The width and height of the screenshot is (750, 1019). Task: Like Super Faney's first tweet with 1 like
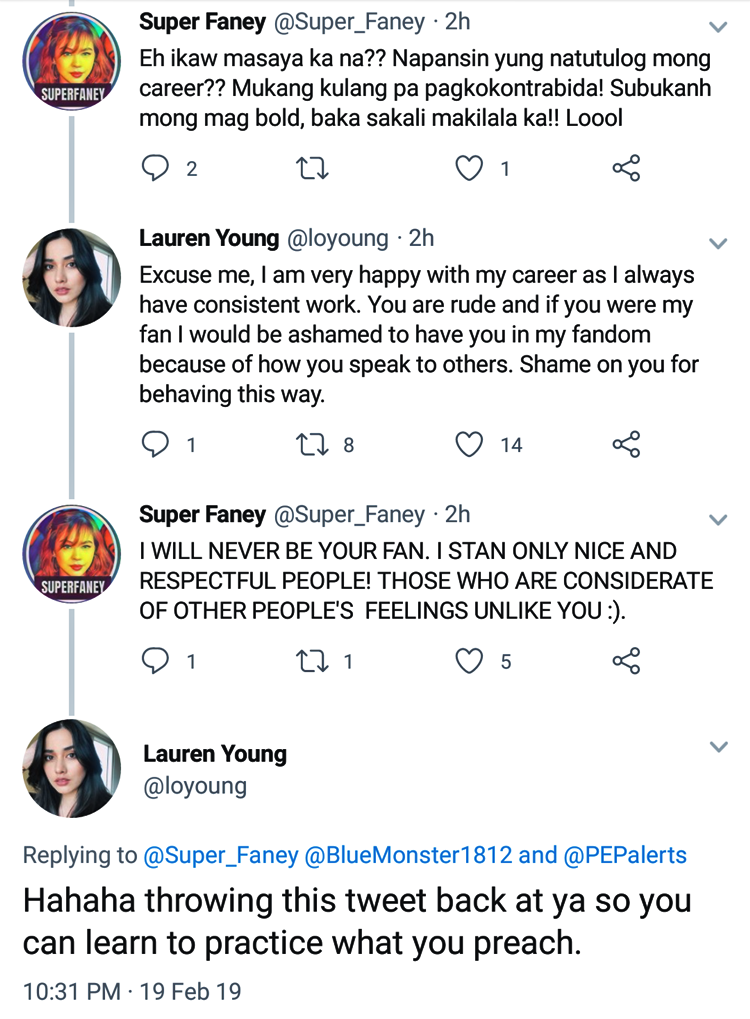click(x=469, y=168)
